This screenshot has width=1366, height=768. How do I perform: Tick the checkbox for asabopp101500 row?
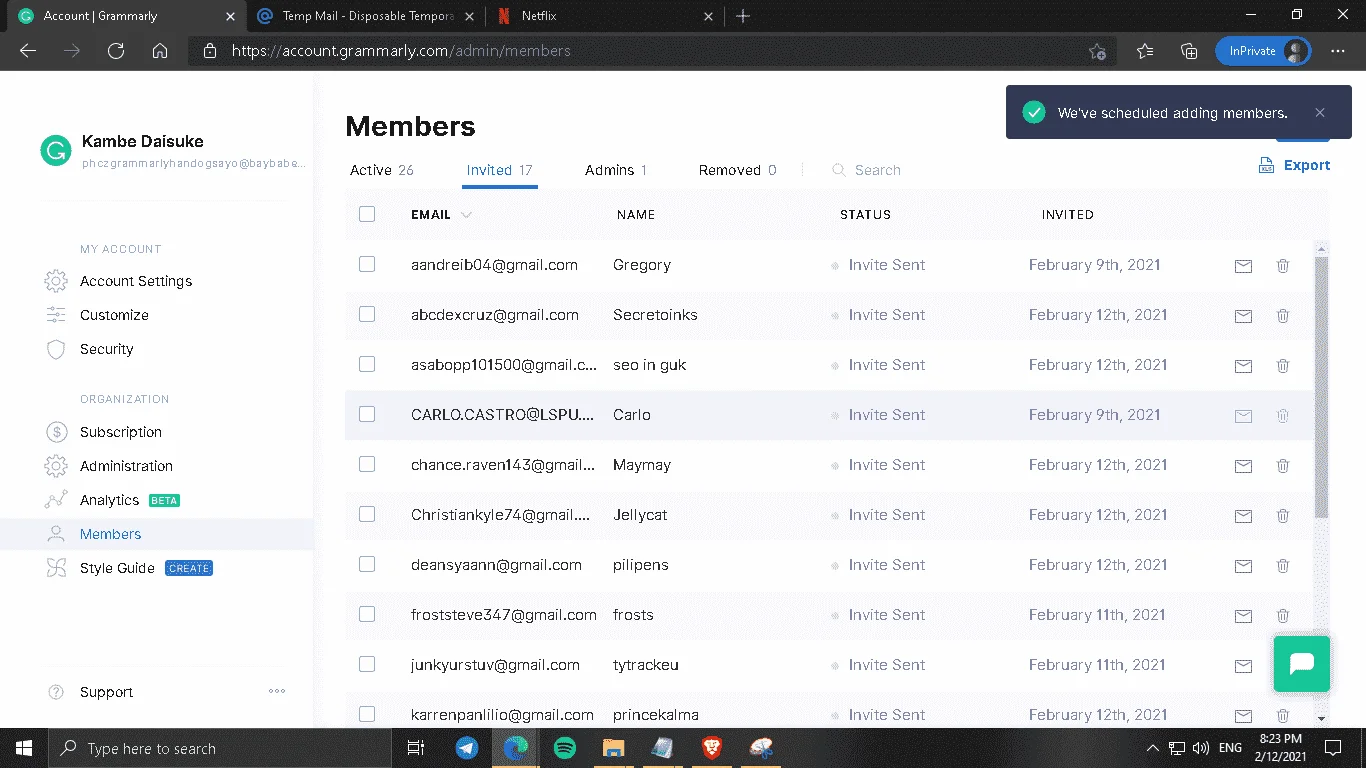[367, 364]
